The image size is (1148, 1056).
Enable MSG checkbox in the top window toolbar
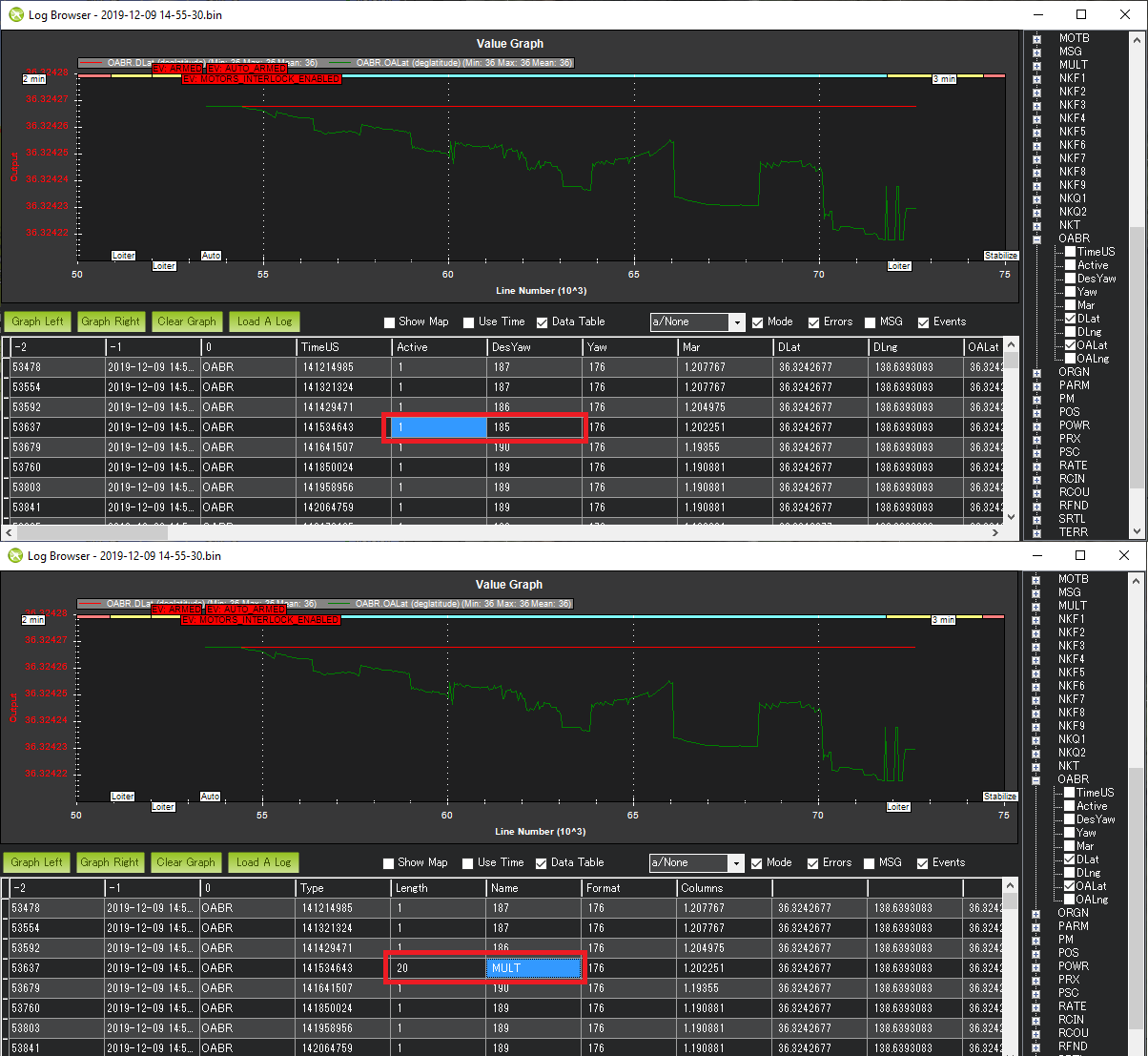pyautogui.click(x=871, y=322)
